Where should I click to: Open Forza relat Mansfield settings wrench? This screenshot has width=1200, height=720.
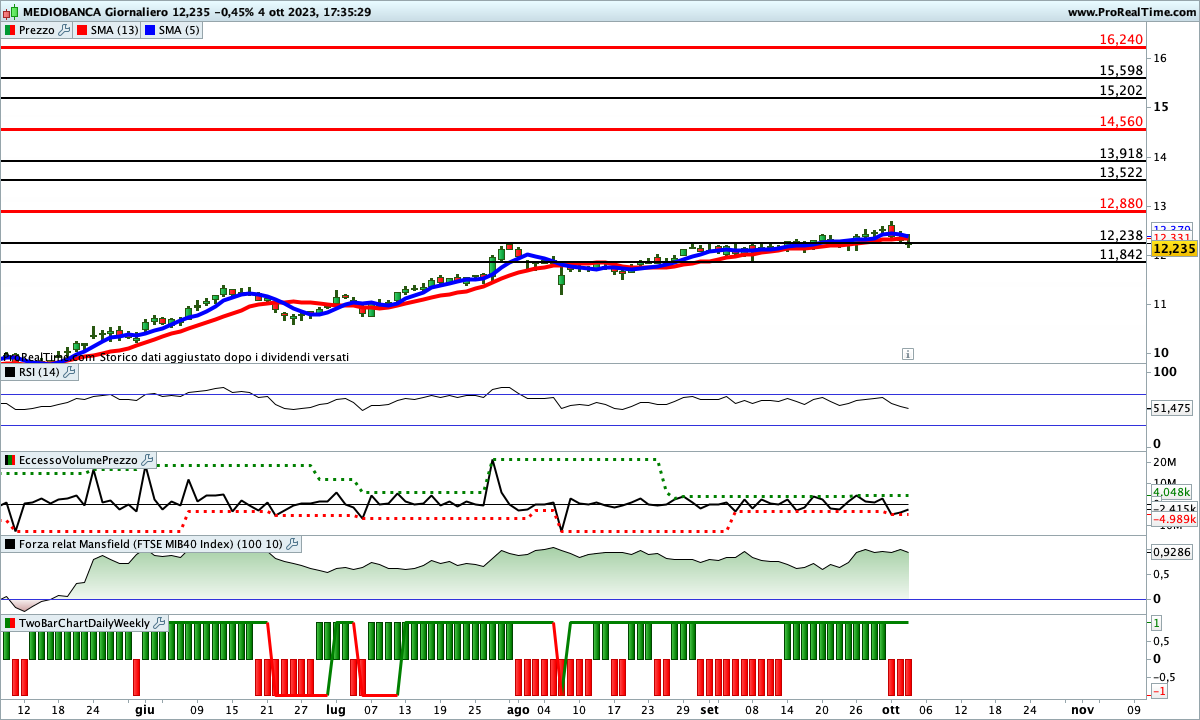pyautogui.click(x=292, y=544)
